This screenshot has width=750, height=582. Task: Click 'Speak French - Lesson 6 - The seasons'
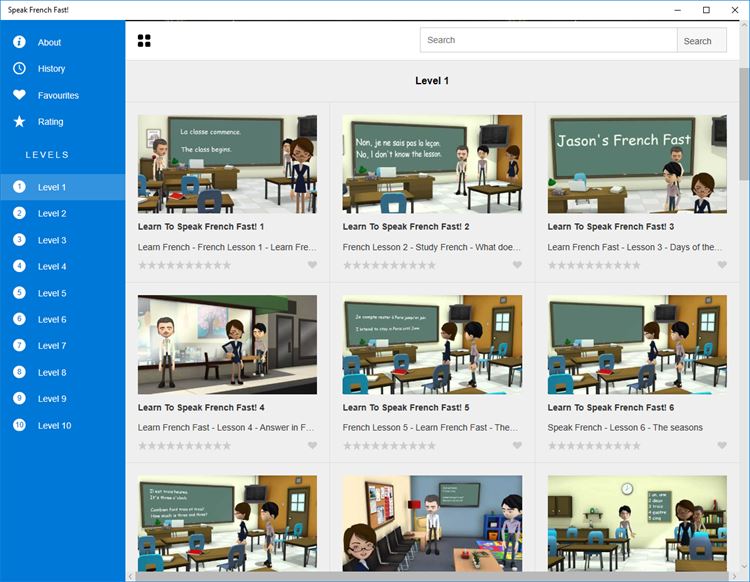pos(625,428)
